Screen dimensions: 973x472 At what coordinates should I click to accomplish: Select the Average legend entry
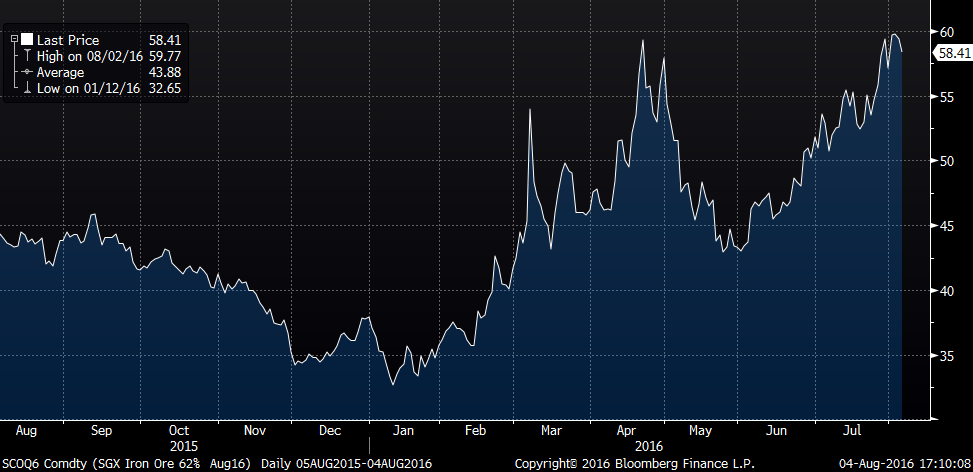coord(61,73)
